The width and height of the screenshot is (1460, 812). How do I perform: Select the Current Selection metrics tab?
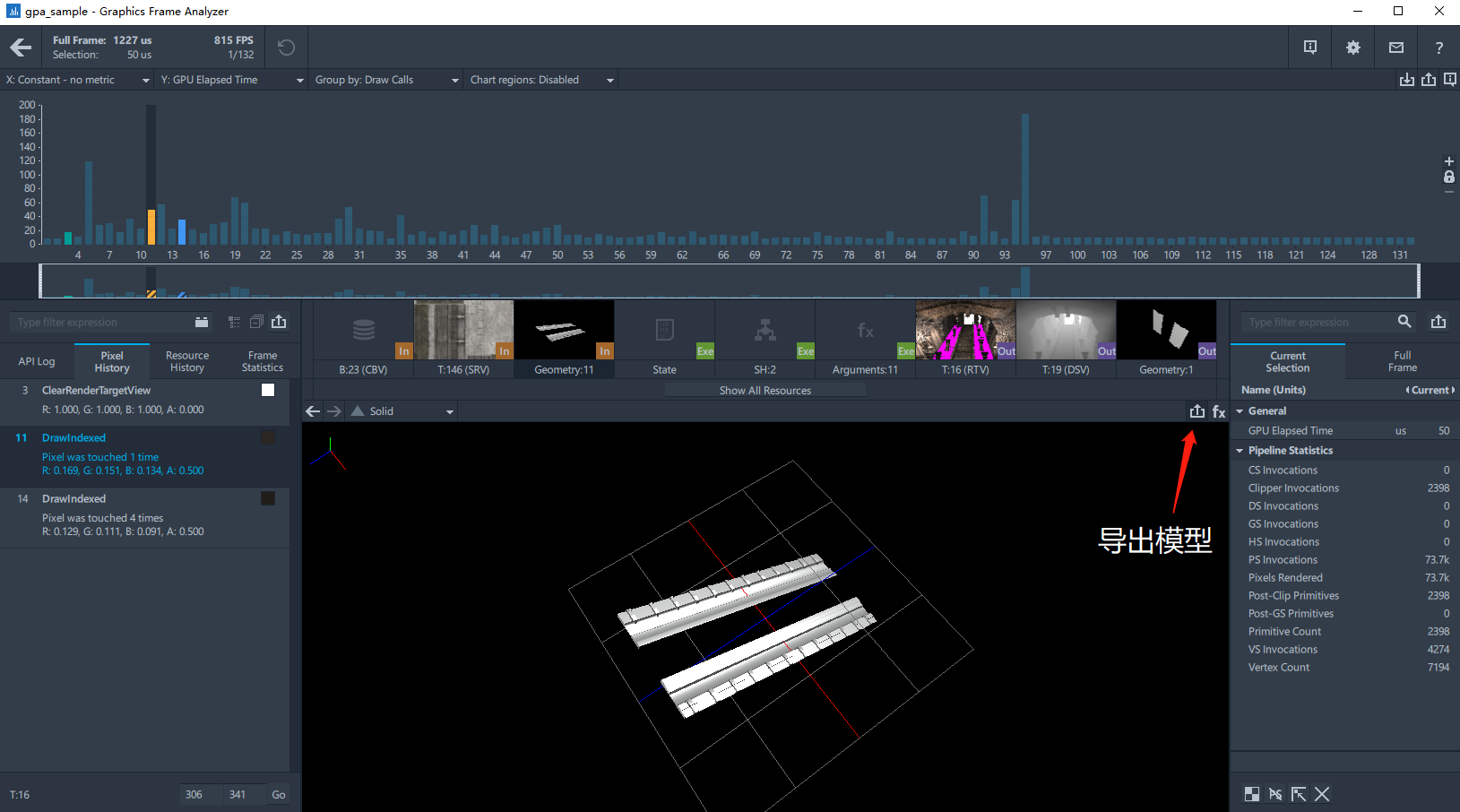click(x=1288, y=362)
